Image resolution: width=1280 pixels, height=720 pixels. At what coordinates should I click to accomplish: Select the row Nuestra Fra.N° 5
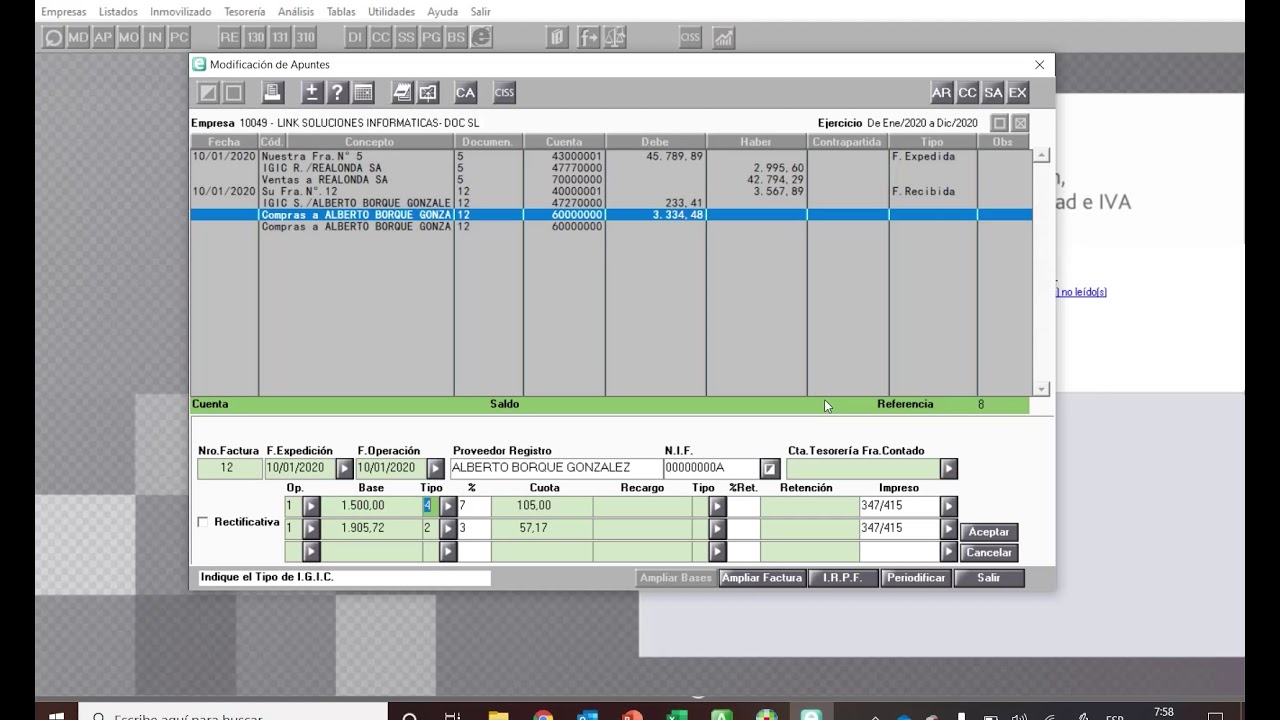[x=611, y=157]
